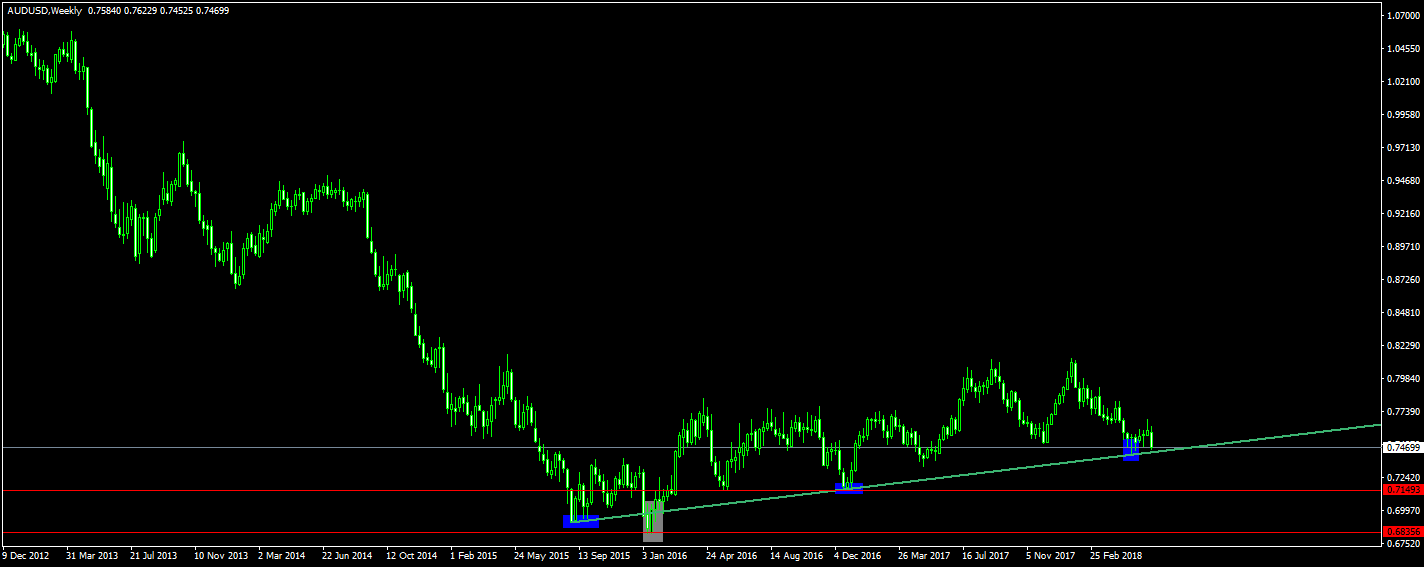
Task: Click the red 0.68356 price label
Action: click(x=1401, y=531)
